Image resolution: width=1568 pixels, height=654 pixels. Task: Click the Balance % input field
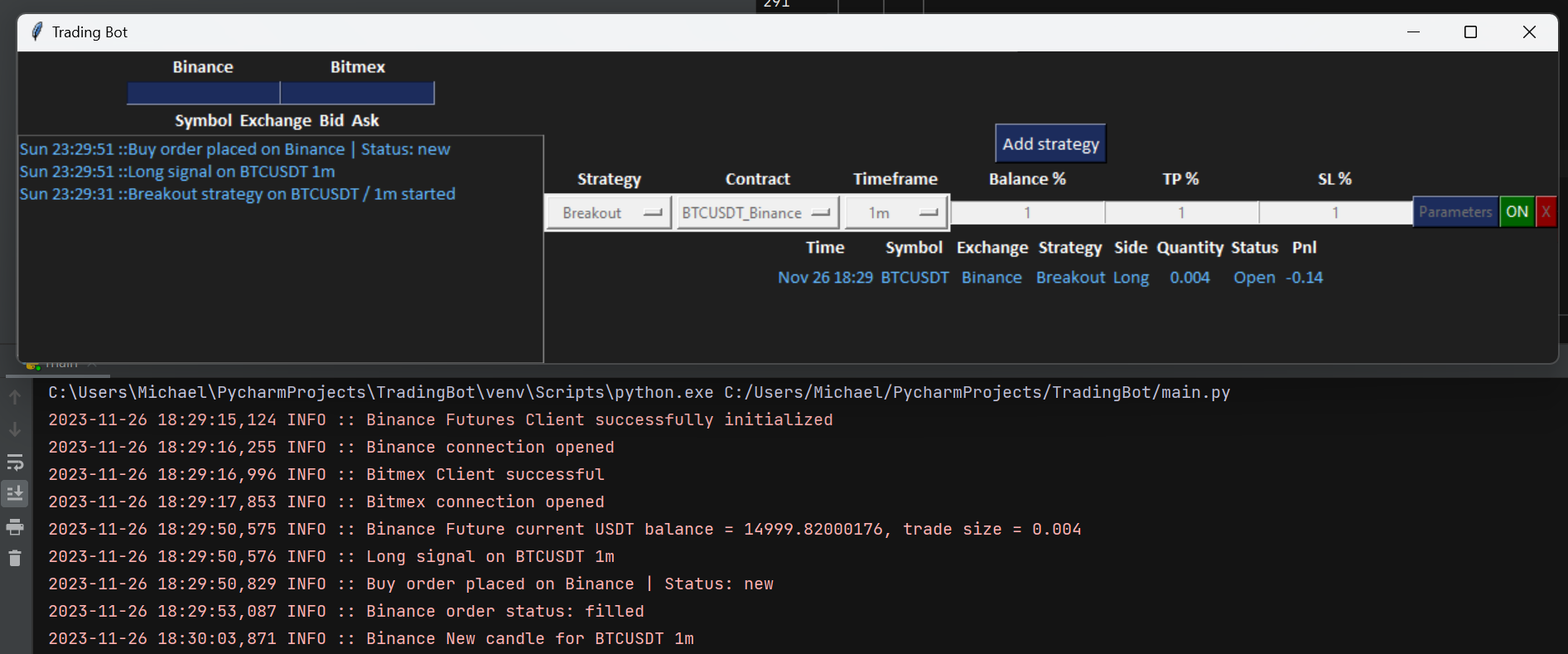point(1028,213)
